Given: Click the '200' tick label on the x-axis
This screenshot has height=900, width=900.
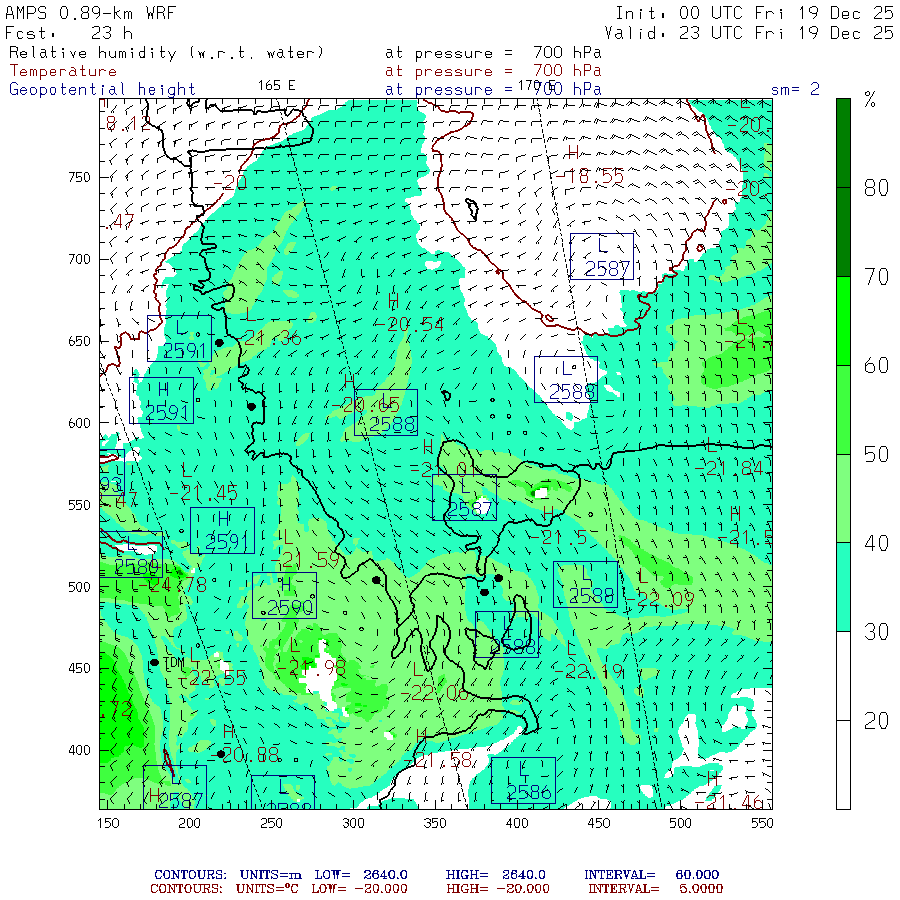Looking at the screenshot, I should pyautogui.click(x=189, y=823).
